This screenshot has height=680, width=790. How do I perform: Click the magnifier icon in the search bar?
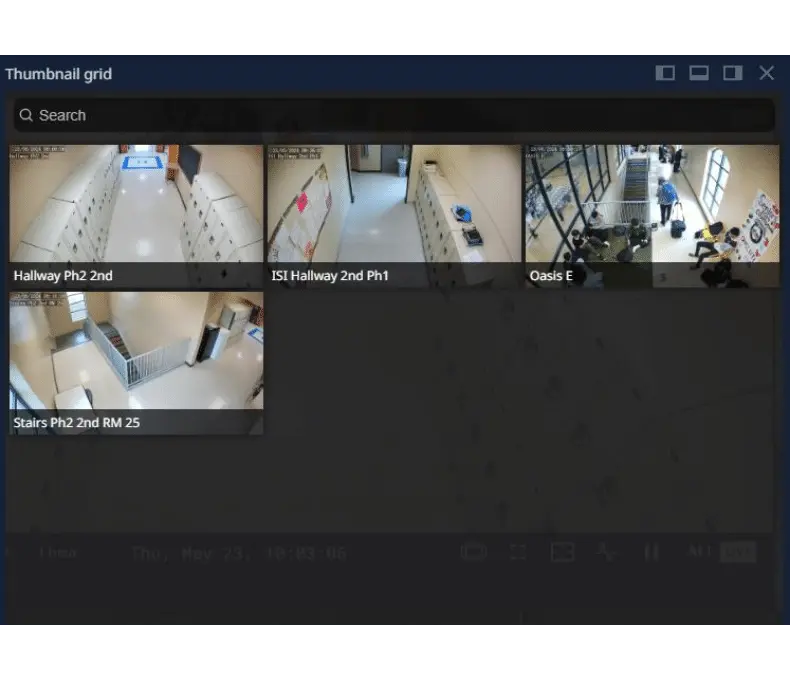tap(26, 115)
